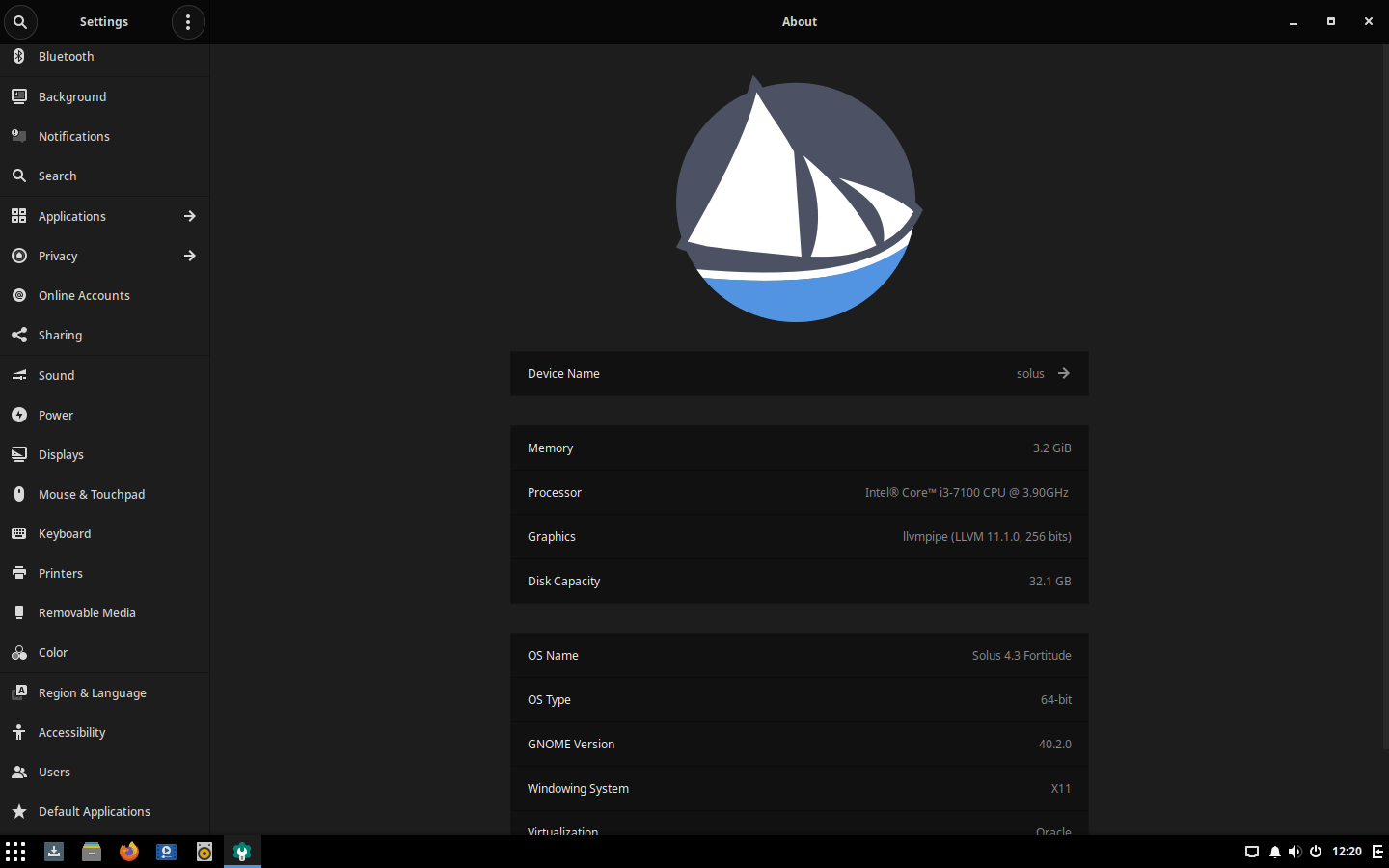1389x868 pixels.
Task: Open the power menu tray icon
Action: pos(1315,852)
